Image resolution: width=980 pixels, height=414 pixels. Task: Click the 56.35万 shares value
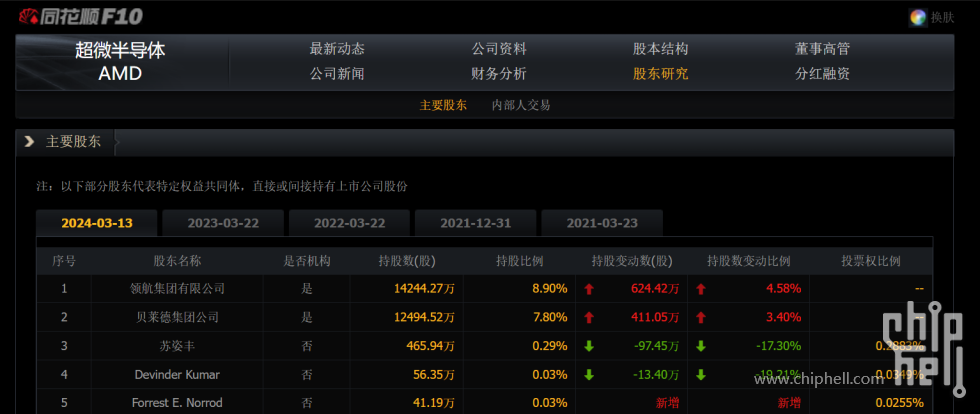click(x=432, y=375)
